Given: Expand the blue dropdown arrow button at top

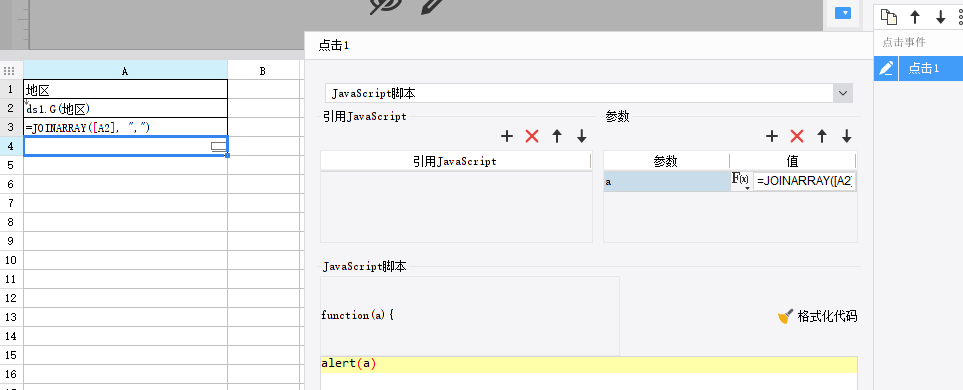Looking at the screenshot, I should (843, 13).
